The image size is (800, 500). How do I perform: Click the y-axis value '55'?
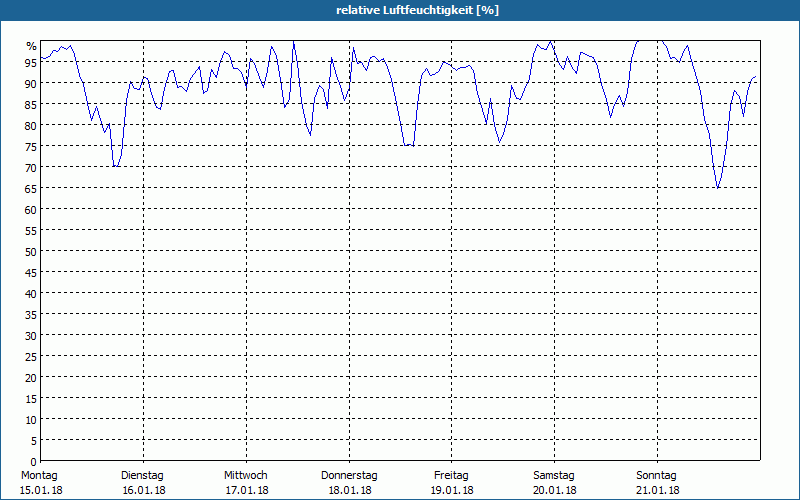tap(31, 231)
